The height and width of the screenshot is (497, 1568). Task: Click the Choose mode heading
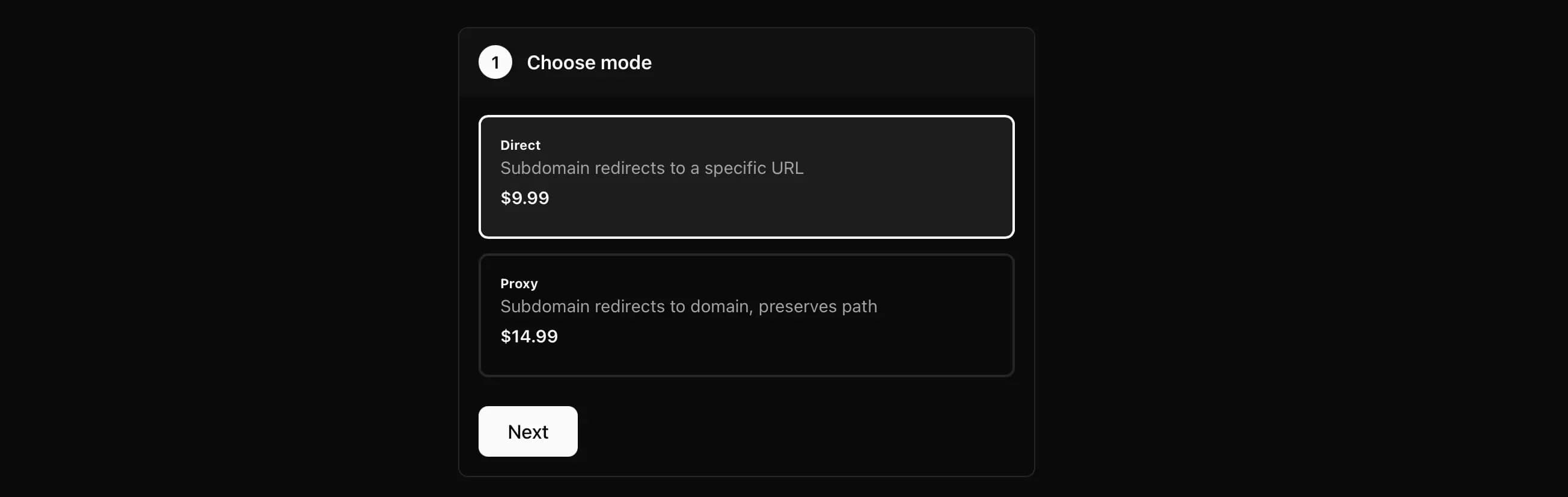(588, 62)
